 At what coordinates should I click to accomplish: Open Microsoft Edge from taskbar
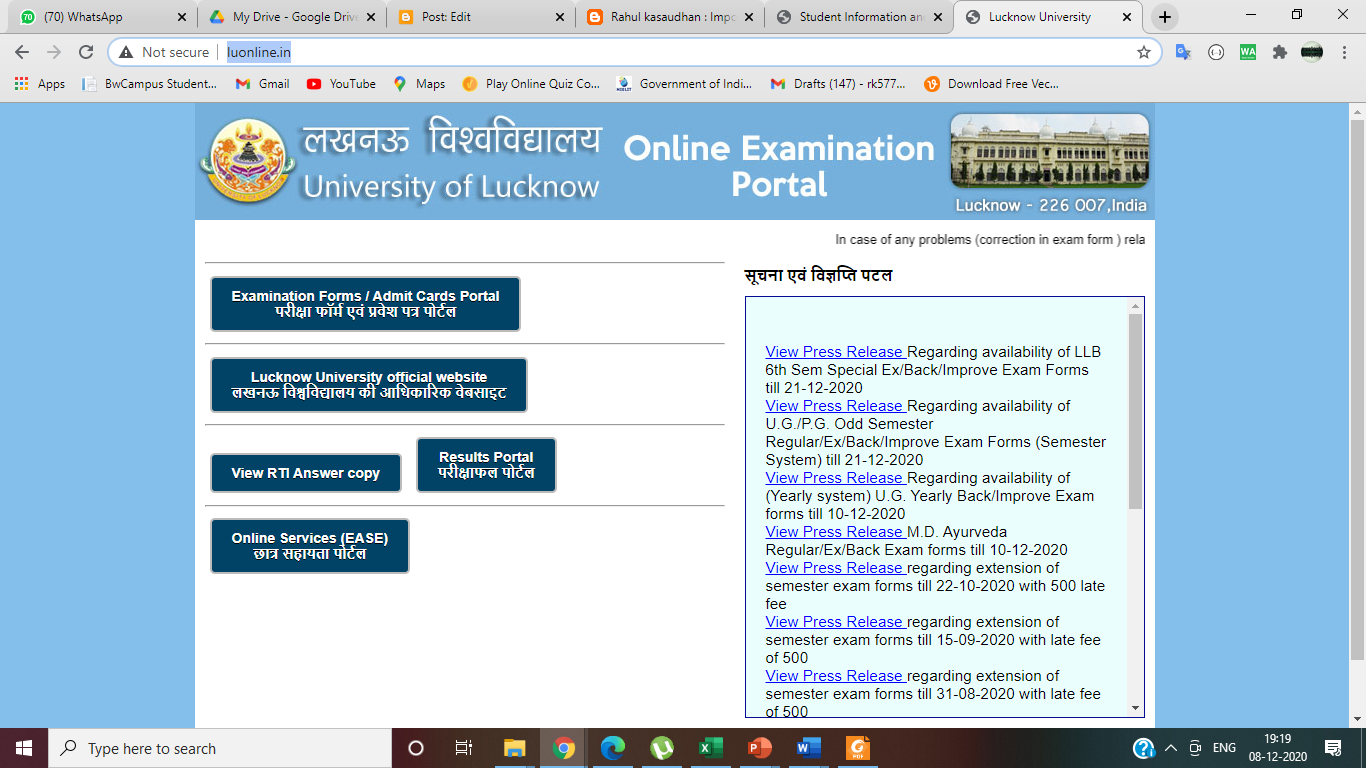pos(612,748)
